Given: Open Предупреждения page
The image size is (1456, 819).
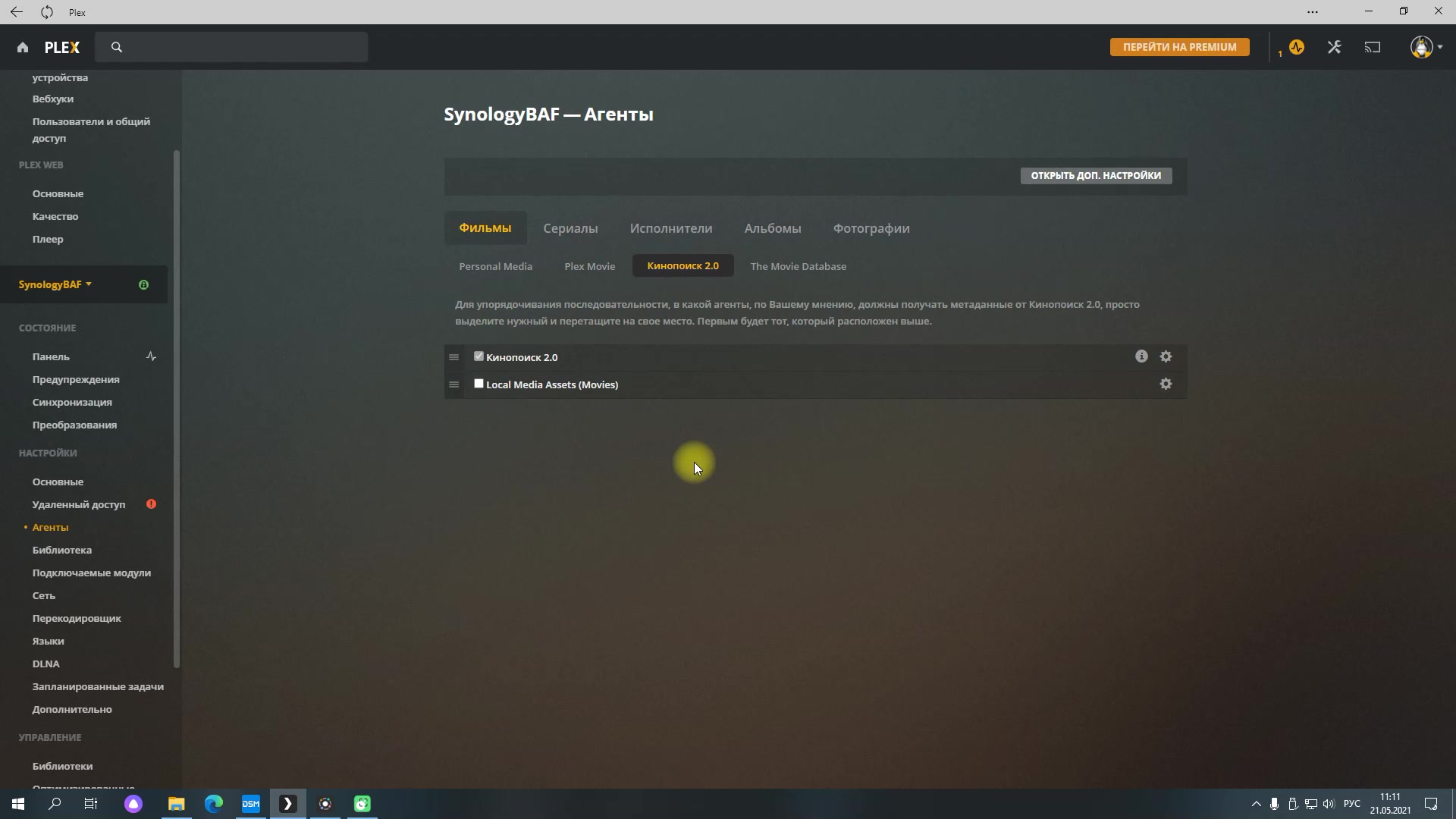Looking at the screenshot, I should (76, 380).
